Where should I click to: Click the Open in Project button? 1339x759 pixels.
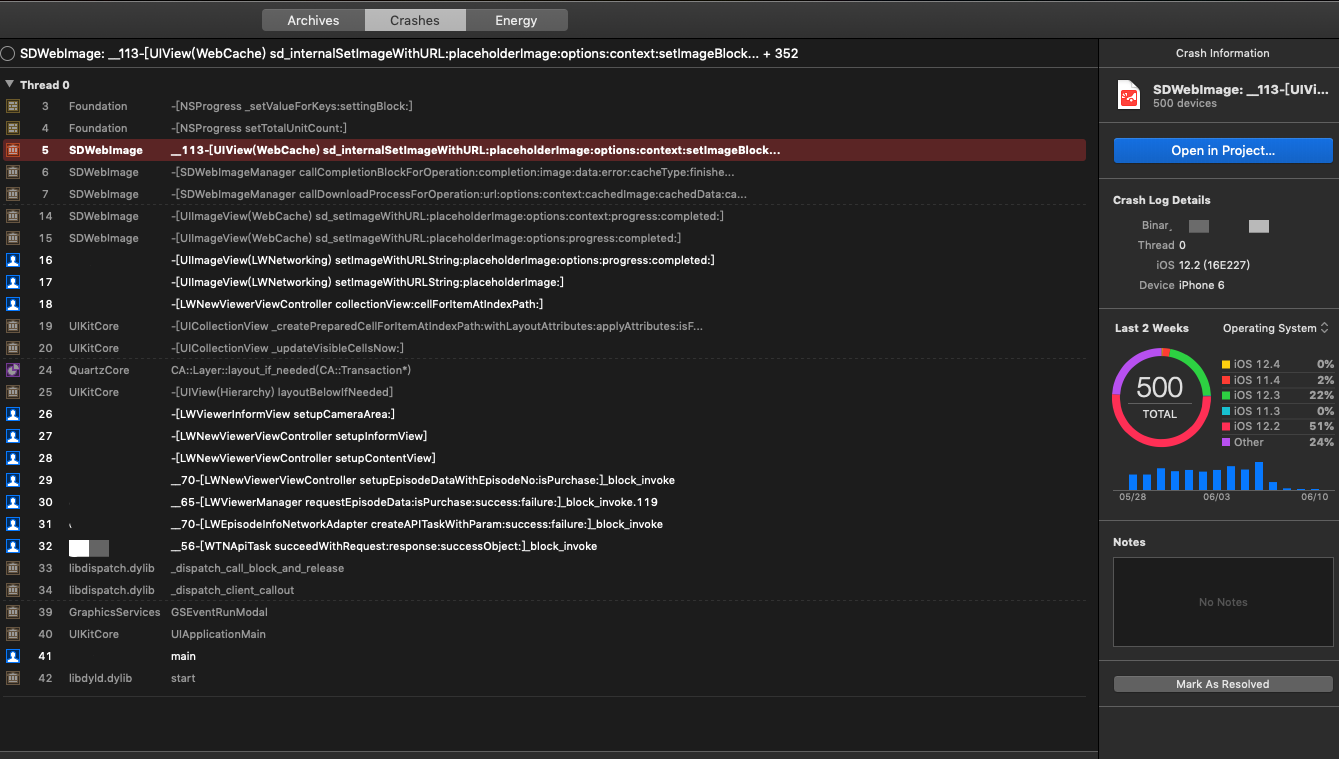(1222, 151)
